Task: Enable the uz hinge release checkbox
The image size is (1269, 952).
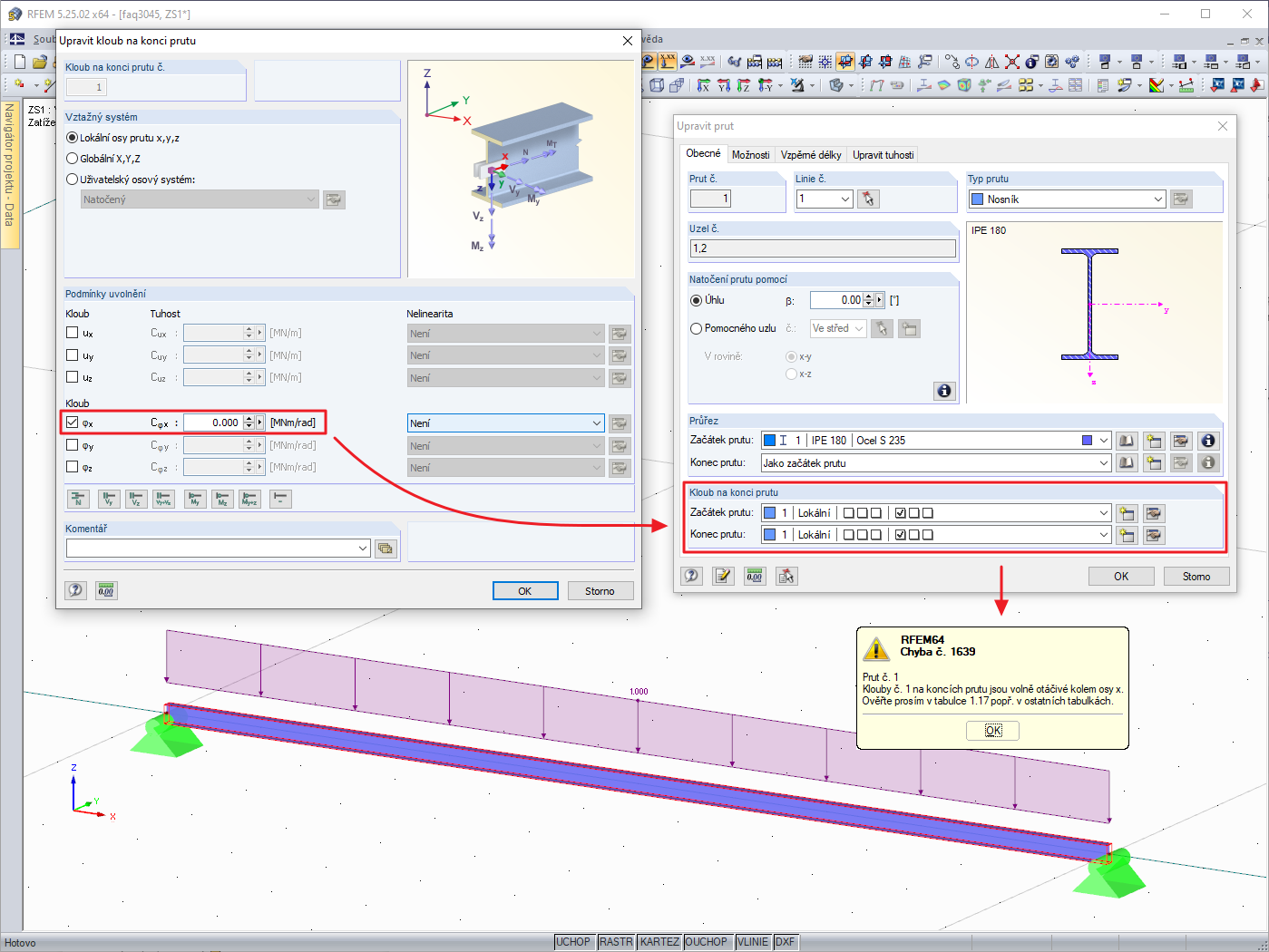Action: [73, 377]
